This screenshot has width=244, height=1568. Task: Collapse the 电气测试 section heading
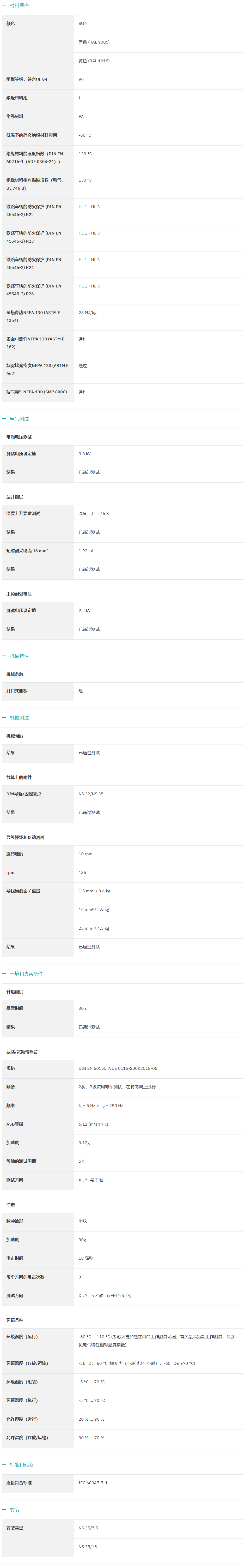tap(20, 419)
